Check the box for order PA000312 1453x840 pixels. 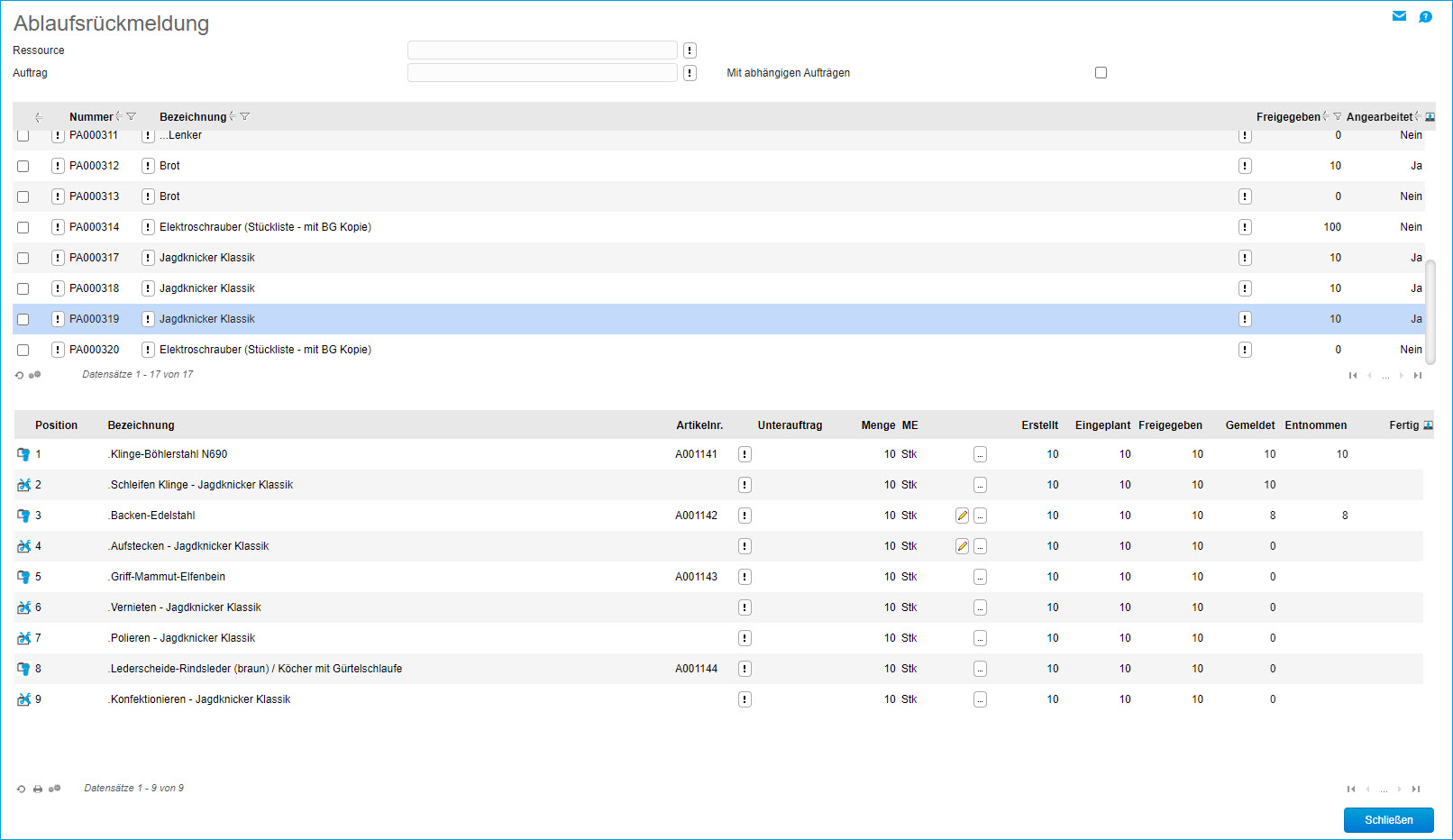coord(23,166)
